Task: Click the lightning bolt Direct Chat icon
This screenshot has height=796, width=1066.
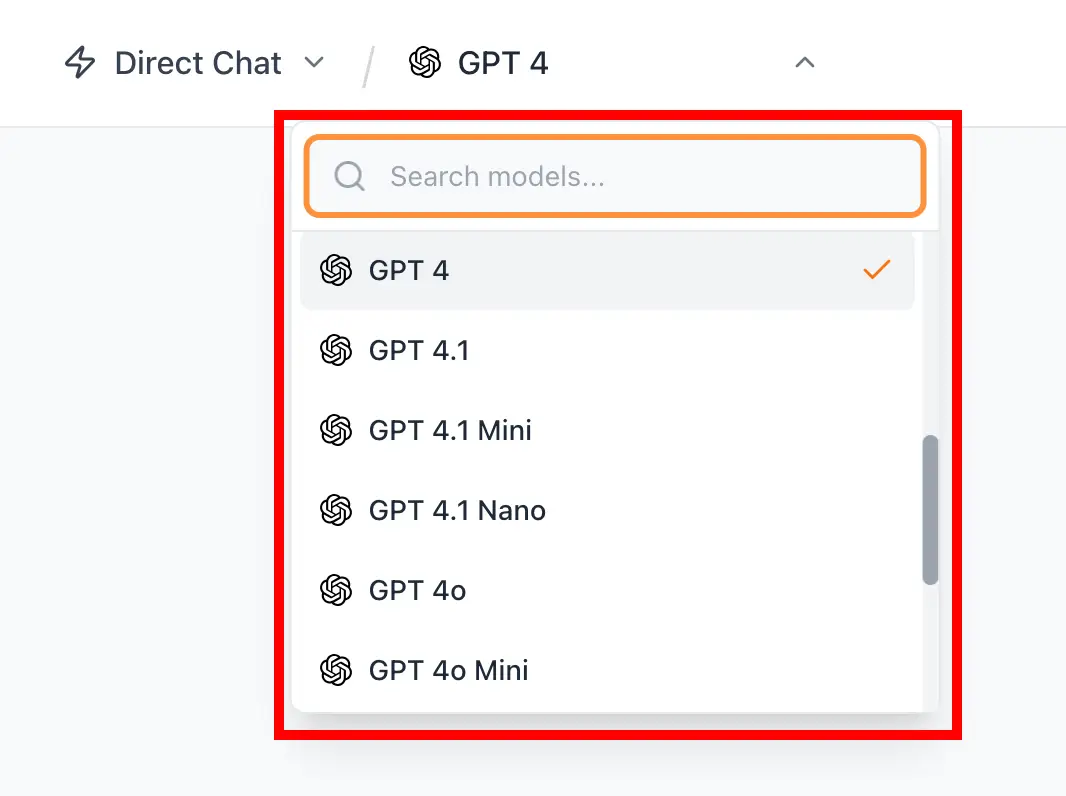Action: tap(80, 63)
